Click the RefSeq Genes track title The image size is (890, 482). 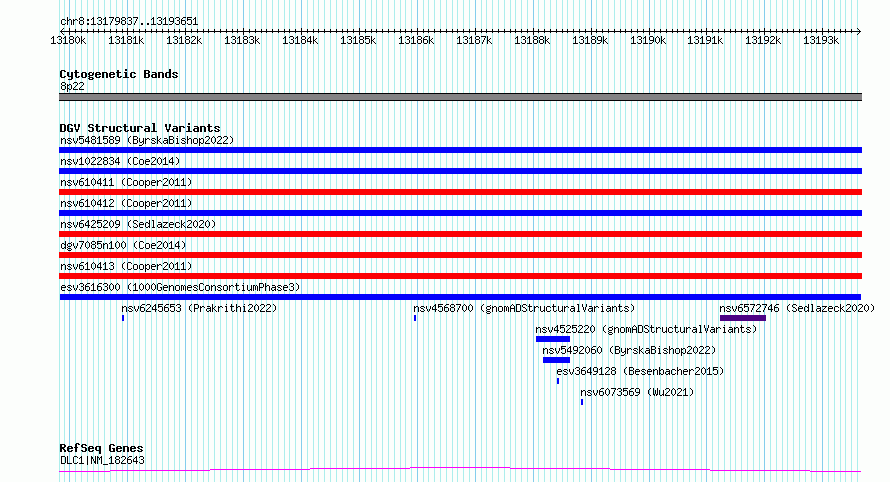(101, 448)
